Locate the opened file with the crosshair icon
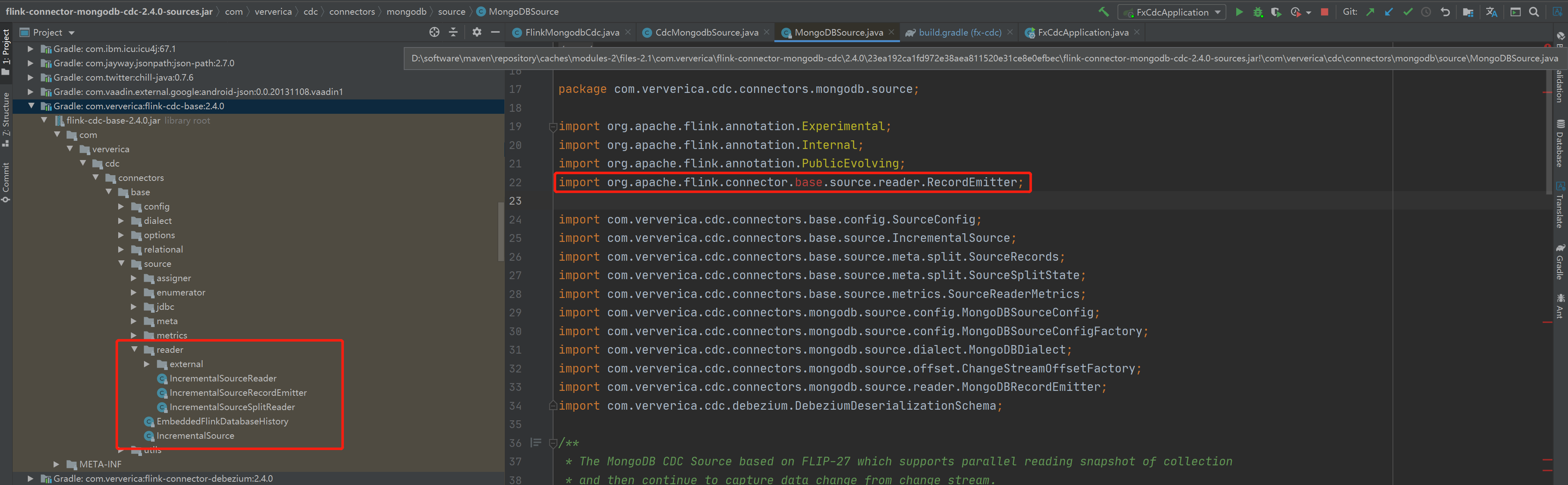Screen dimensions: 1568x485 [x=434, y=32]
